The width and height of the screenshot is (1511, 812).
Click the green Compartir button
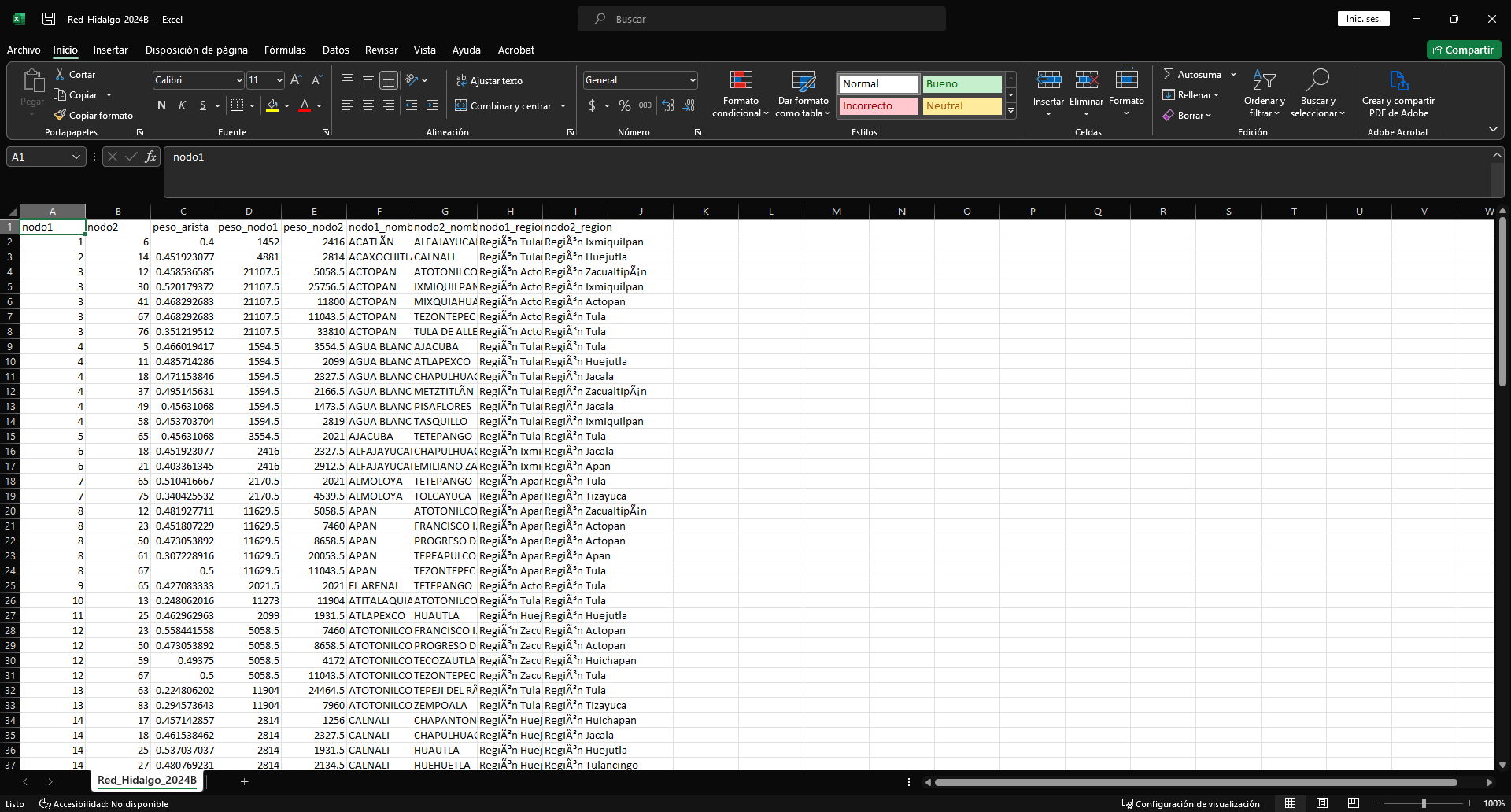(1463, 50)
